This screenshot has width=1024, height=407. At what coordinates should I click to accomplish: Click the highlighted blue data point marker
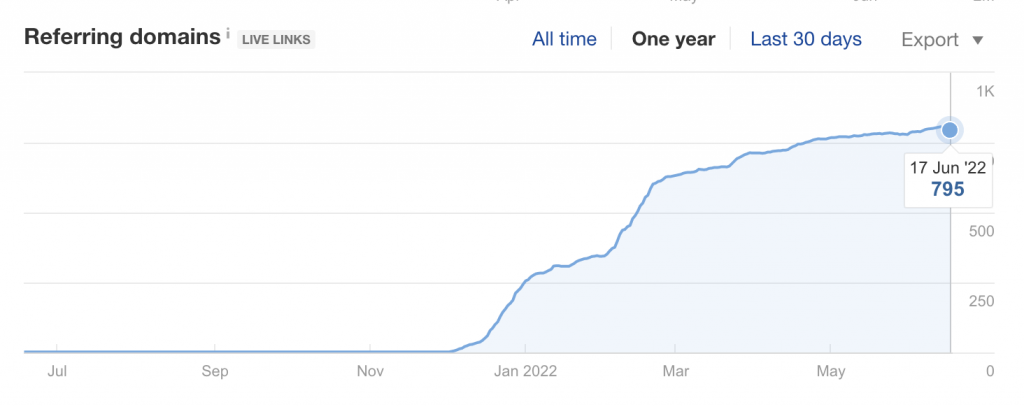pos(950,129)
